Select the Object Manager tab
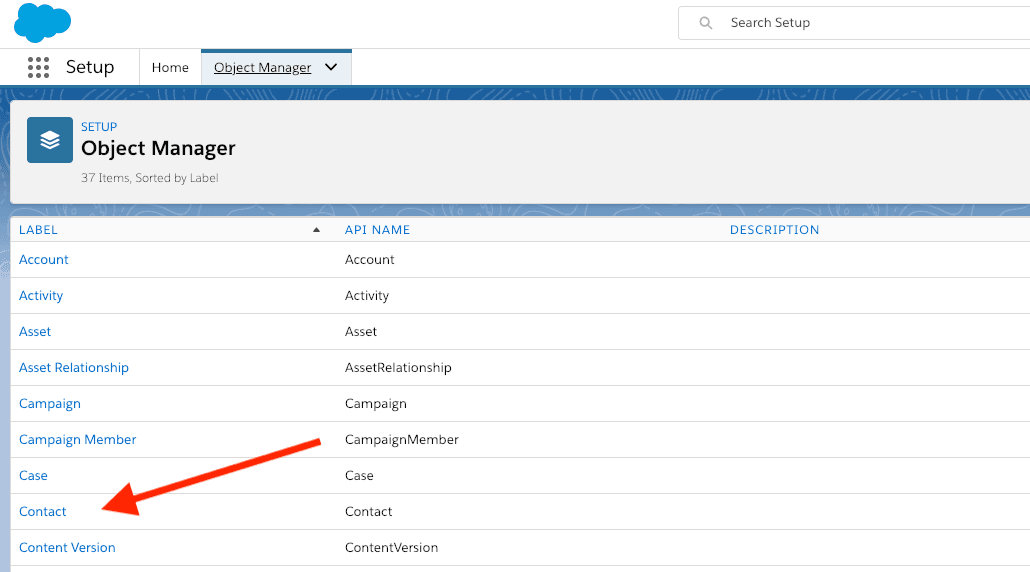1030x572 pixels. [262, 68]
